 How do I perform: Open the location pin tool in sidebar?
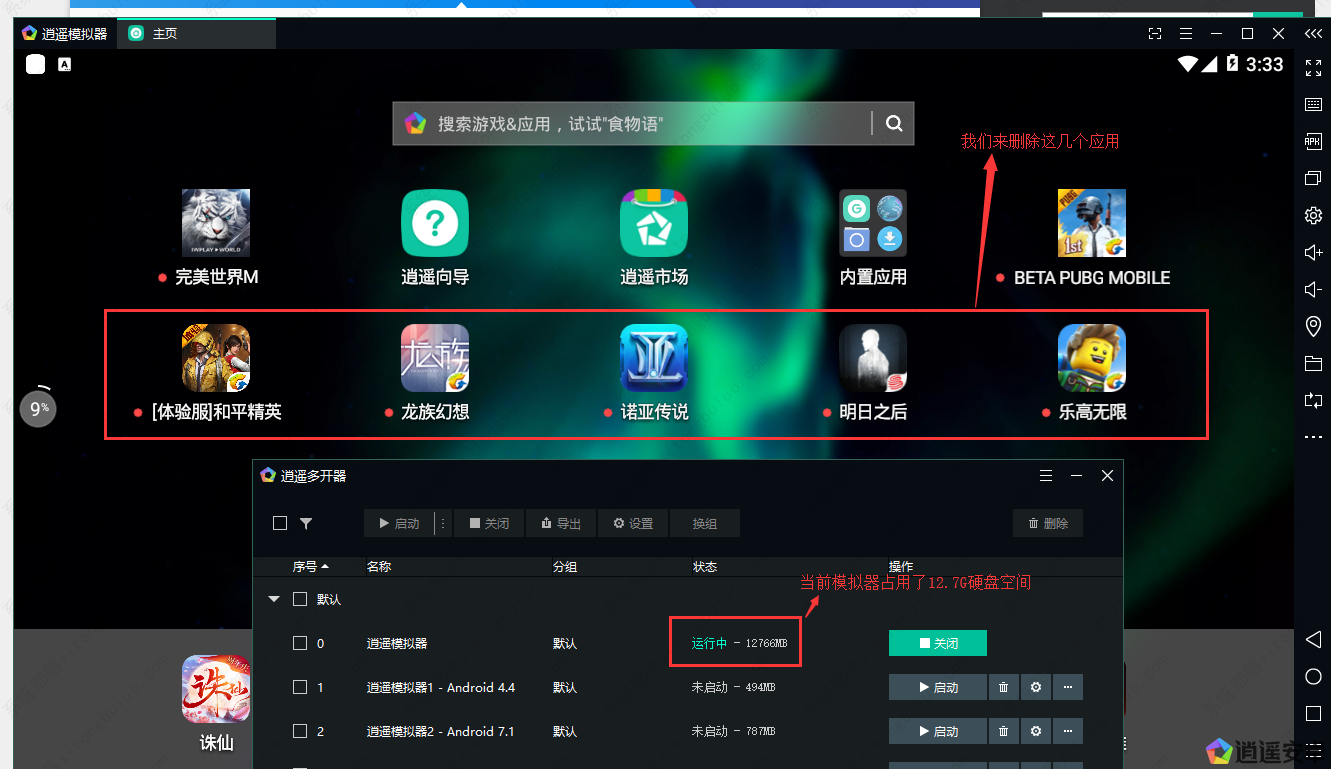tap(1313, 326)
